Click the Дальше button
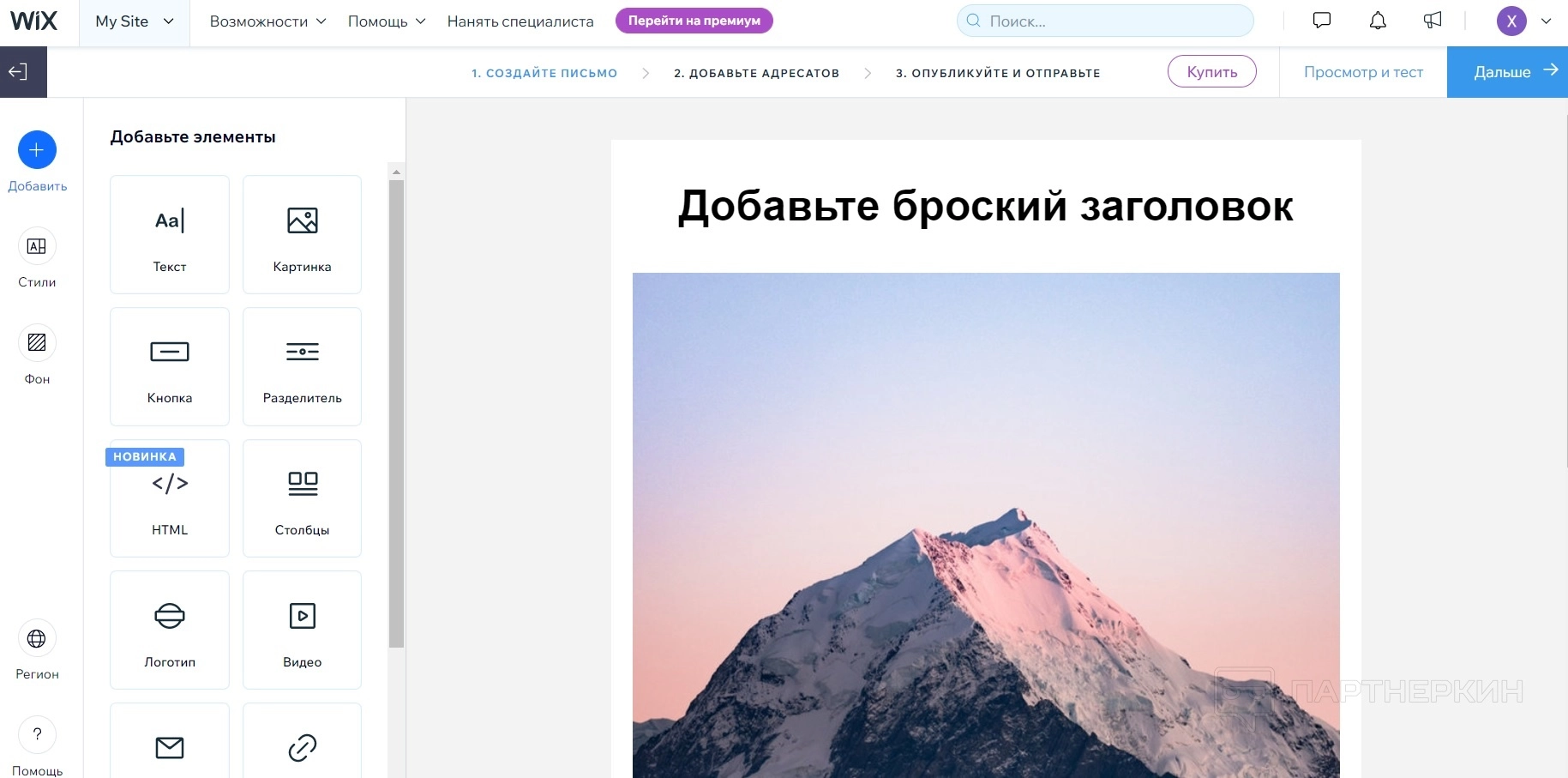 pyautogui.click(x=1507, y=72)
